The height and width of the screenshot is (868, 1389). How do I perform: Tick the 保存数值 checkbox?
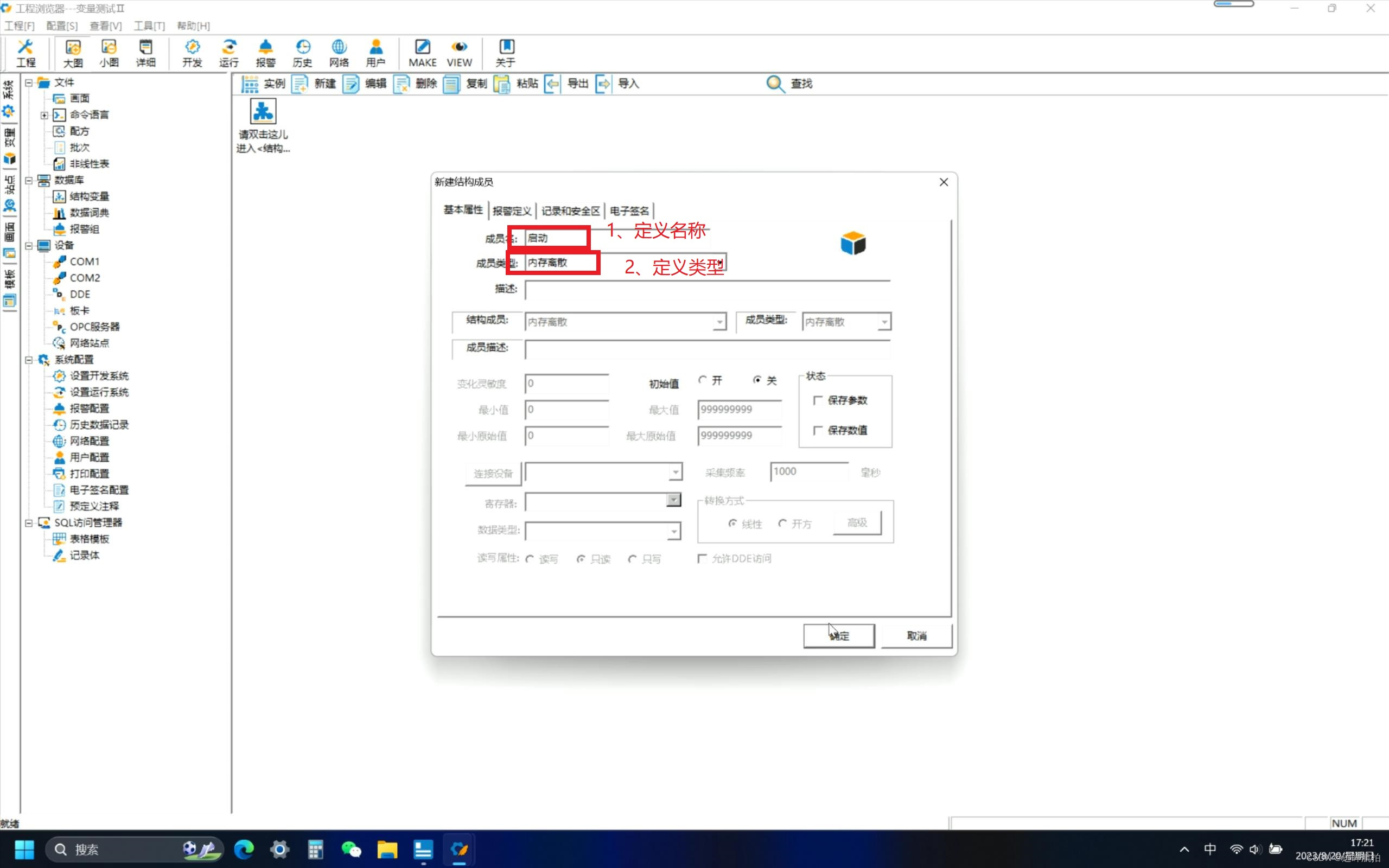(818, 430)
